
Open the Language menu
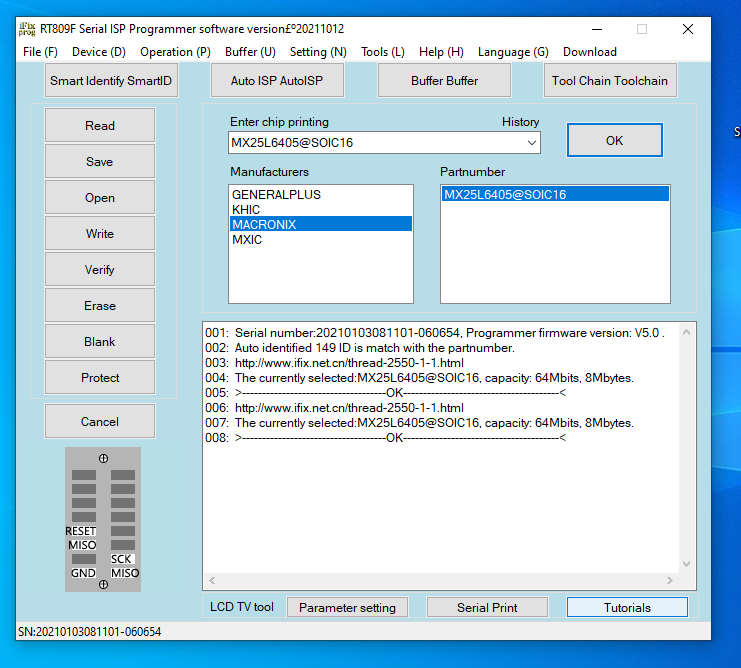(x=513, y=52)
